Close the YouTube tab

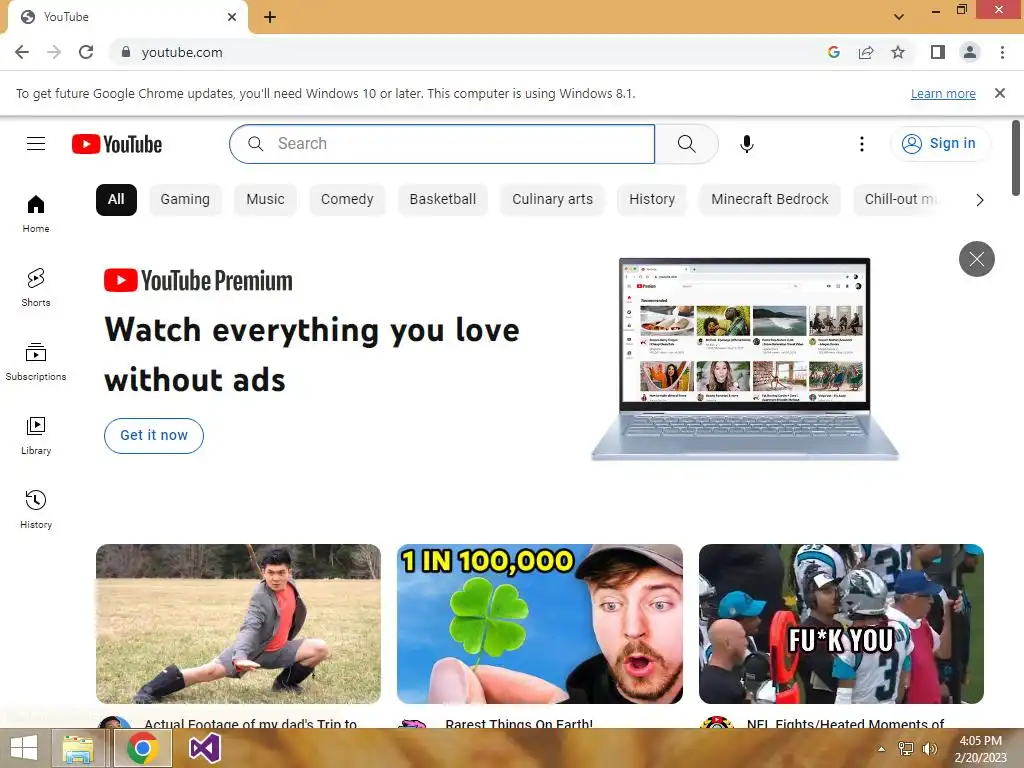tap(232, 17)
